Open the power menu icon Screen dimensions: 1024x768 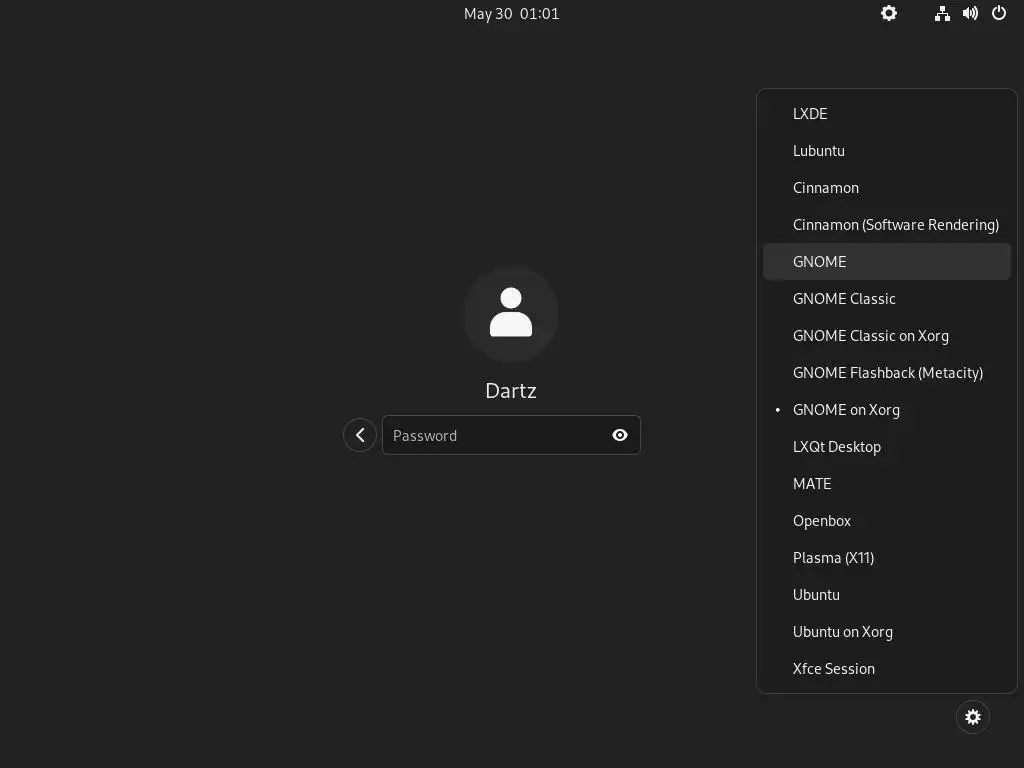pyautogui.click(x=999, y=13)
